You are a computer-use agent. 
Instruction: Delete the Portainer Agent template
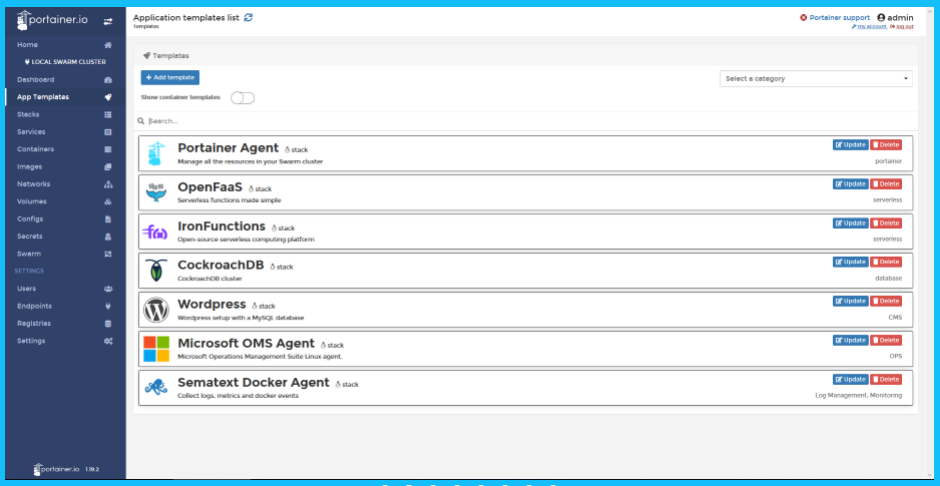coord(885,144)
